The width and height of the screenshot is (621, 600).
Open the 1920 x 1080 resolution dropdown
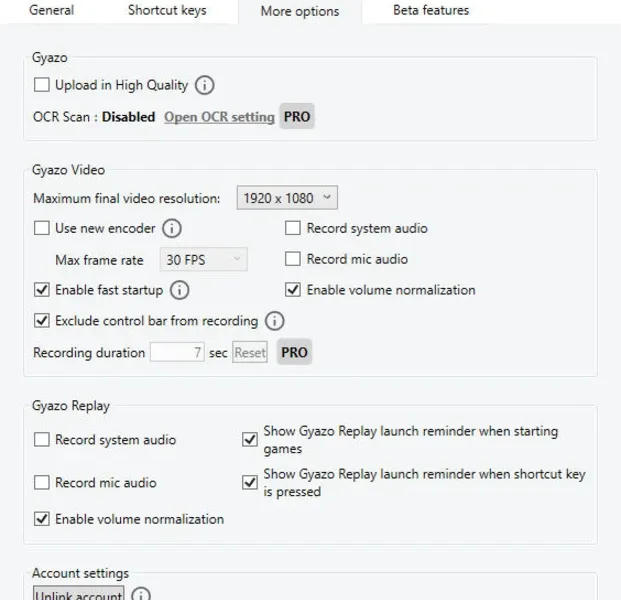click(287, 198)
